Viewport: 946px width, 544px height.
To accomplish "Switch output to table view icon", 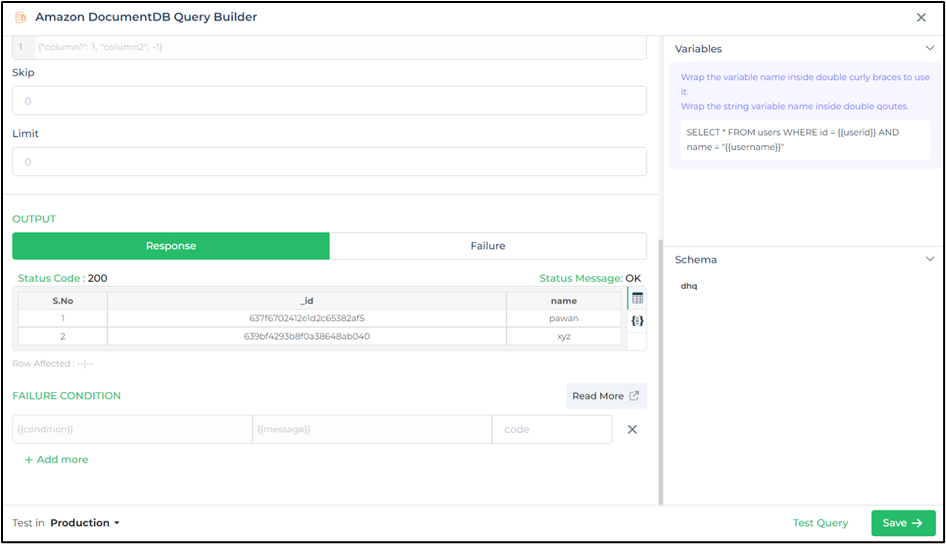I will (x=637, y=298).
